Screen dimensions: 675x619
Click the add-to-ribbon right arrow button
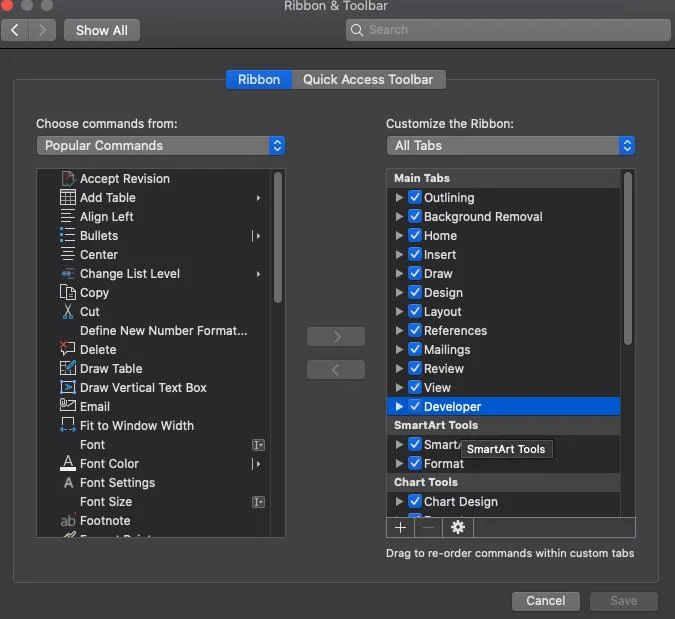coord(336,336)
